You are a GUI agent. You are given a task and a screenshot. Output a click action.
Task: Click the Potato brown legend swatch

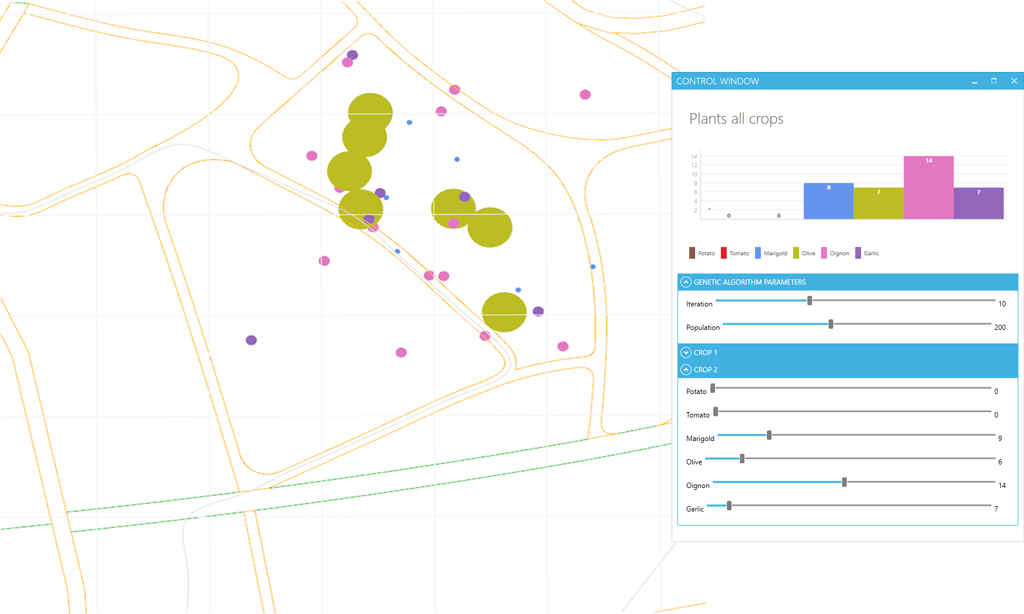click(692, 253)
